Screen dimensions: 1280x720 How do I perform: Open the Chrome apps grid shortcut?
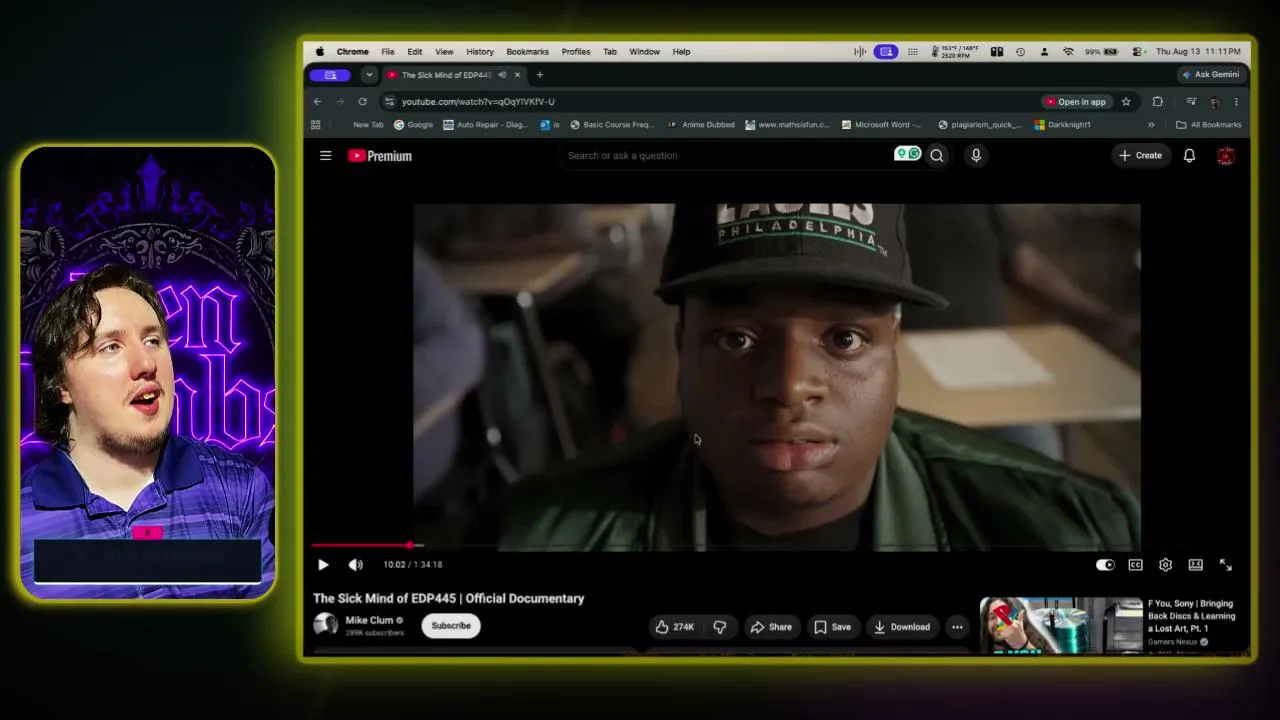[316, 125]
